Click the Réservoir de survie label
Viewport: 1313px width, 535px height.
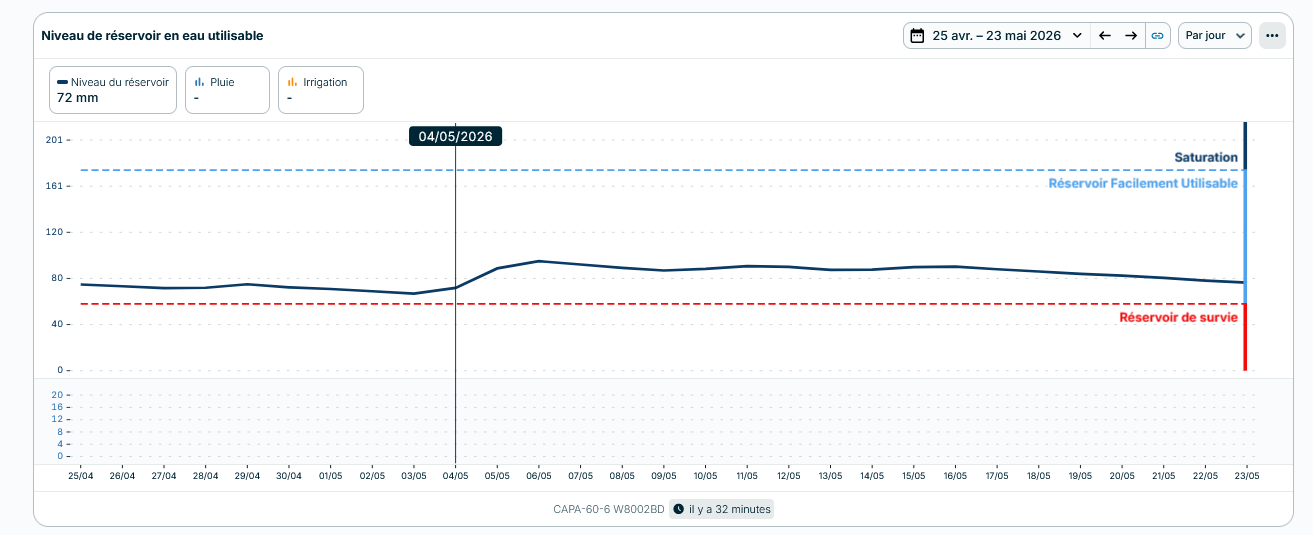coord(1179,318)
